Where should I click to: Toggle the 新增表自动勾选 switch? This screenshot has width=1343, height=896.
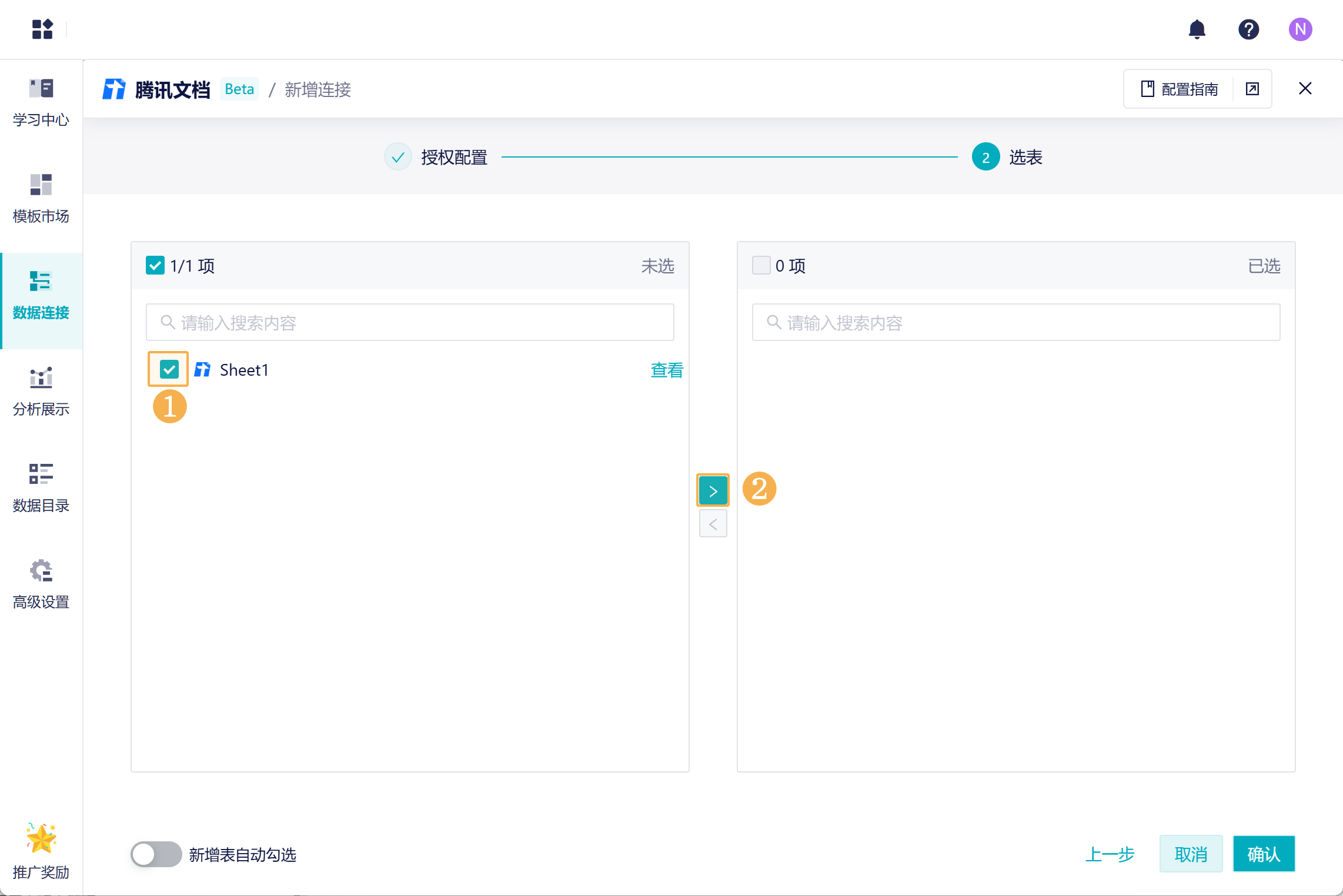(x=156, y=854)
